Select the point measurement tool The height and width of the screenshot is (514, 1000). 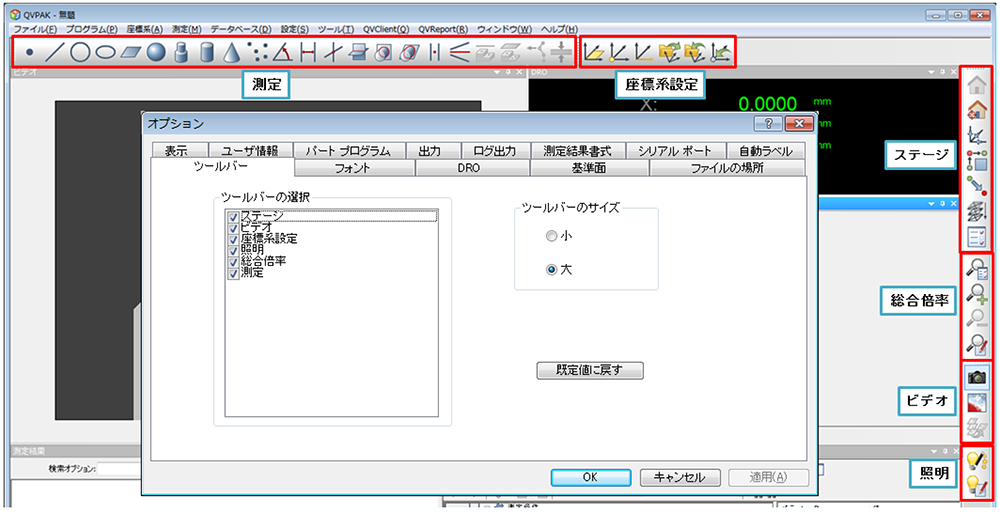pos(30,53)
